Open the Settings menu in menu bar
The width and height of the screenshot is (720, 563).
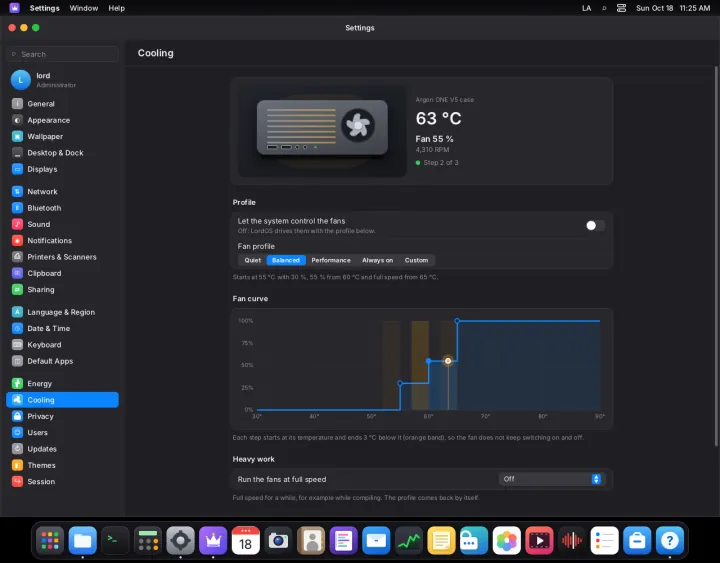(45, 8)
